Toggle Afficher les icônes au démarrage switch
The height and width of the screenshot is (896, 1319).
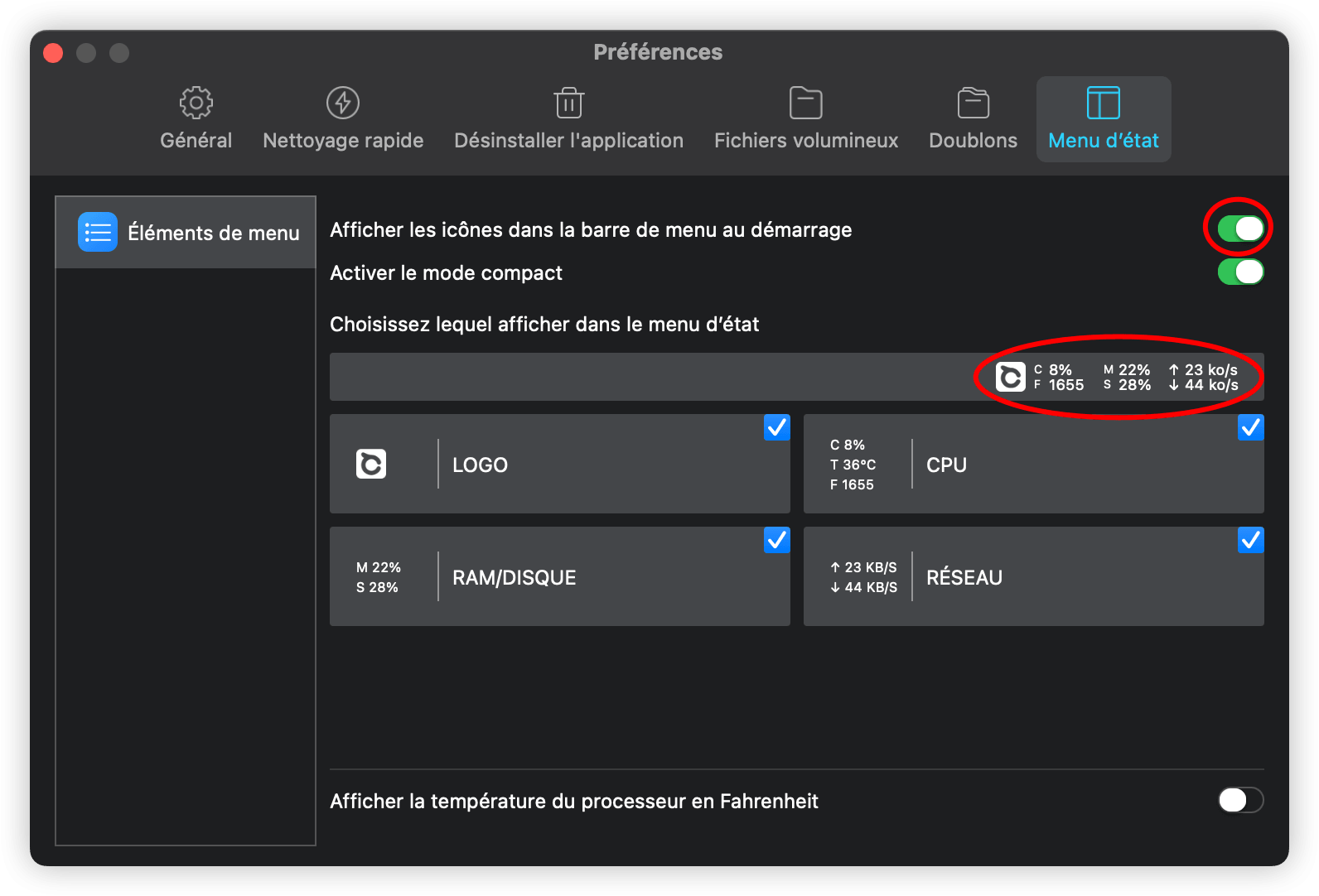point(1240,229)
